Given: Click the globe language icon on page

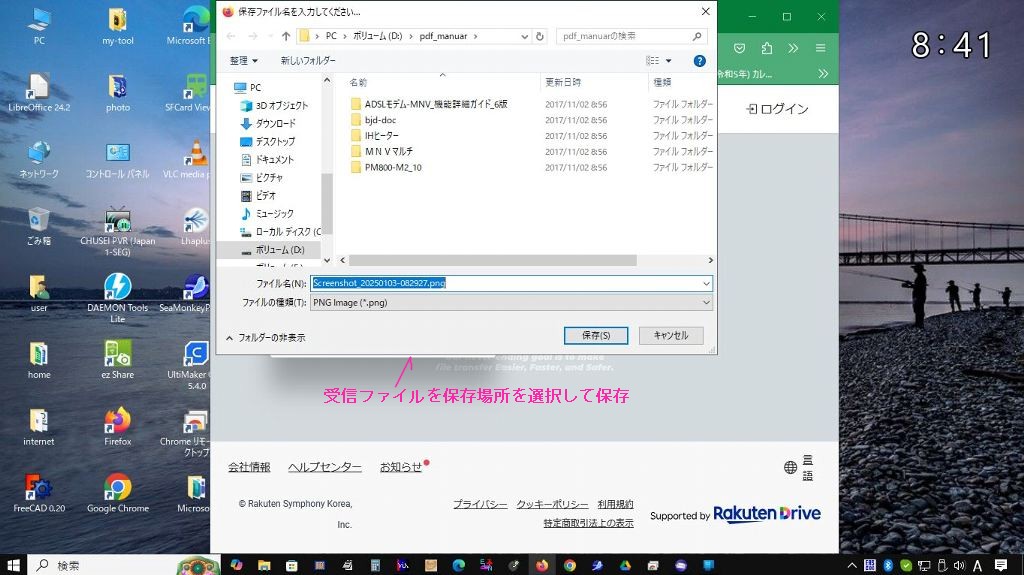Looking at the screenshot, I should [x=790, y=467].
